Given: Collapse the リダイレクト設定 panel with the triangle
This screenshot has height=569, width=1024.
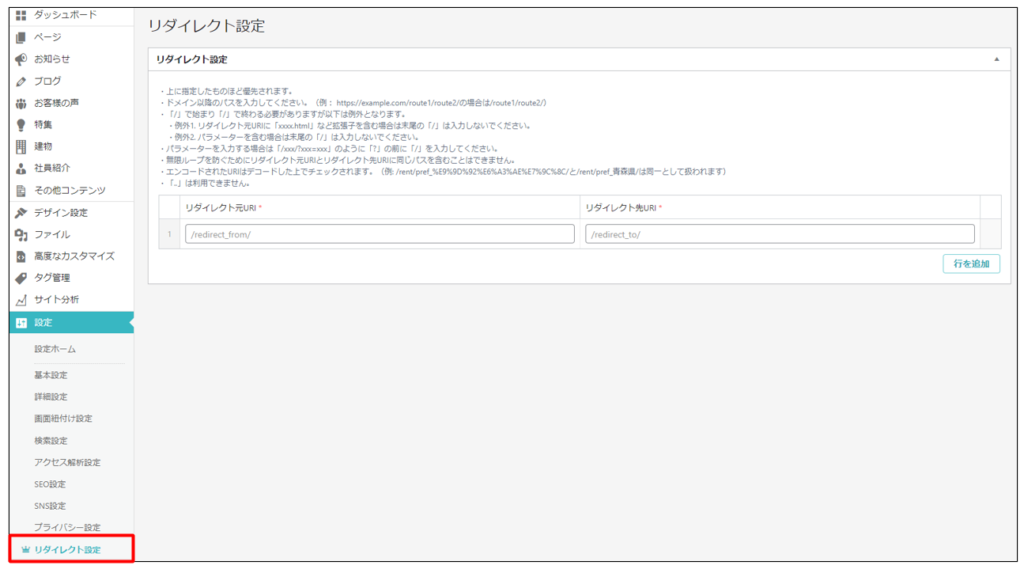Looking at the screenshot, I should point(995,60).
